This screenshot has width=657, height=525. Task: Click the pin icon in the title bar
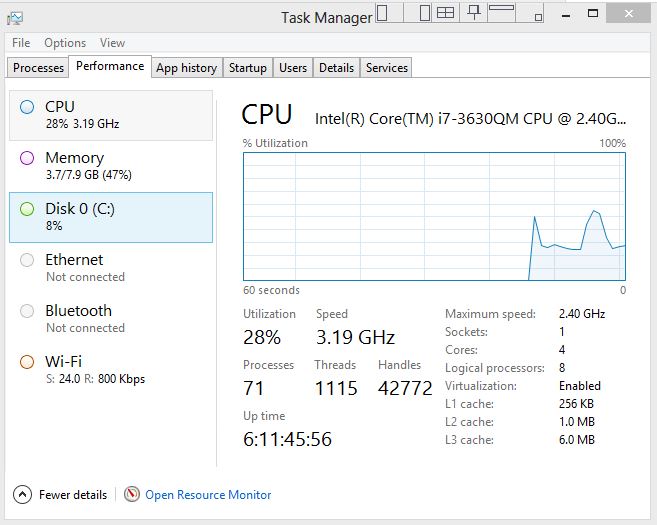(474, 12)
